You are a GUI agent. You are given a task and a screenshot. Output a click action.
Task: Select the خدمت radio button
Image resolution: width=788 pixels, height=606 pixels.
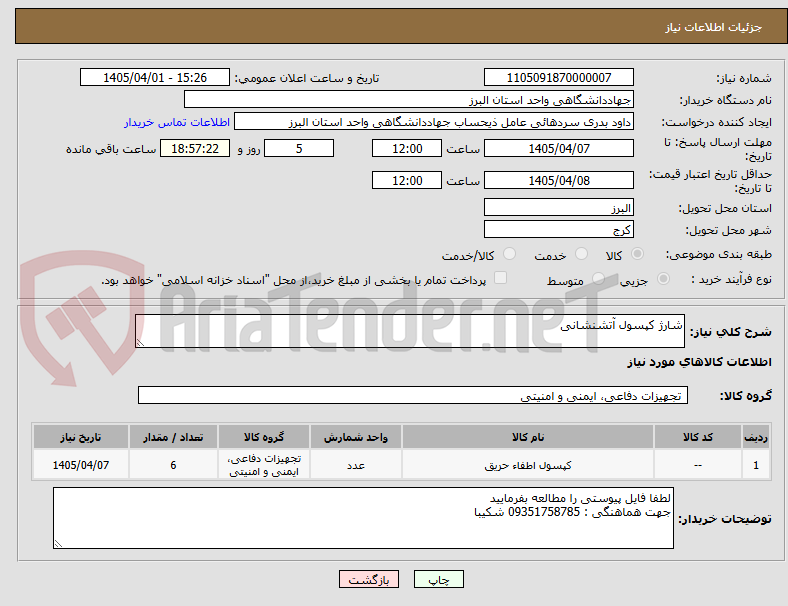click(581, 254)
